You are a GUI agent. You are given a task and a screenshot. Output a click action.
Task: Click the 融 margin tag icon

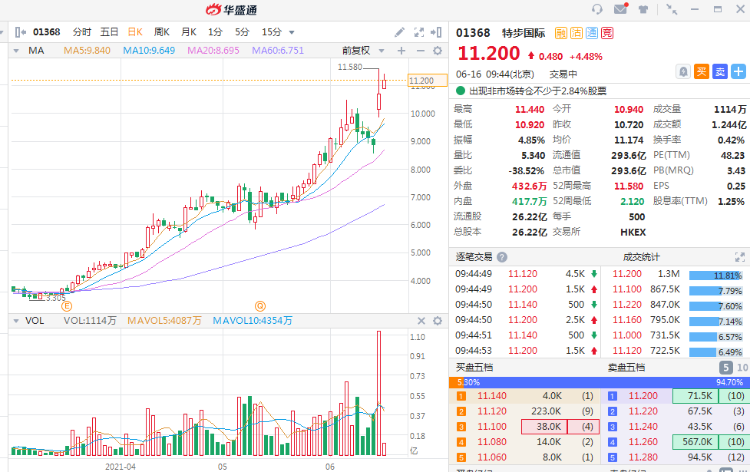561,33
